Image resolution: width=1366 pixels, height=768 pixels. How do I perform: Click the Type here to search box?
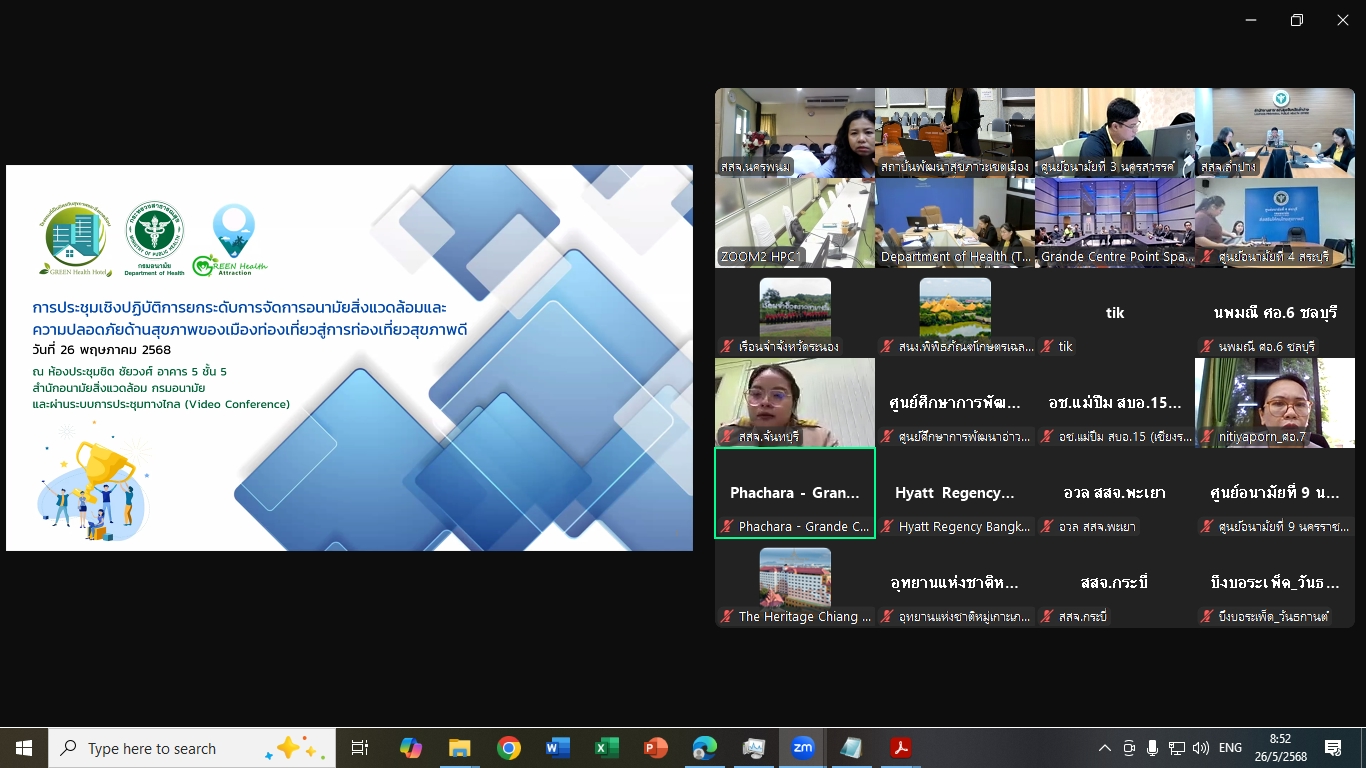(x=192, y=748)
